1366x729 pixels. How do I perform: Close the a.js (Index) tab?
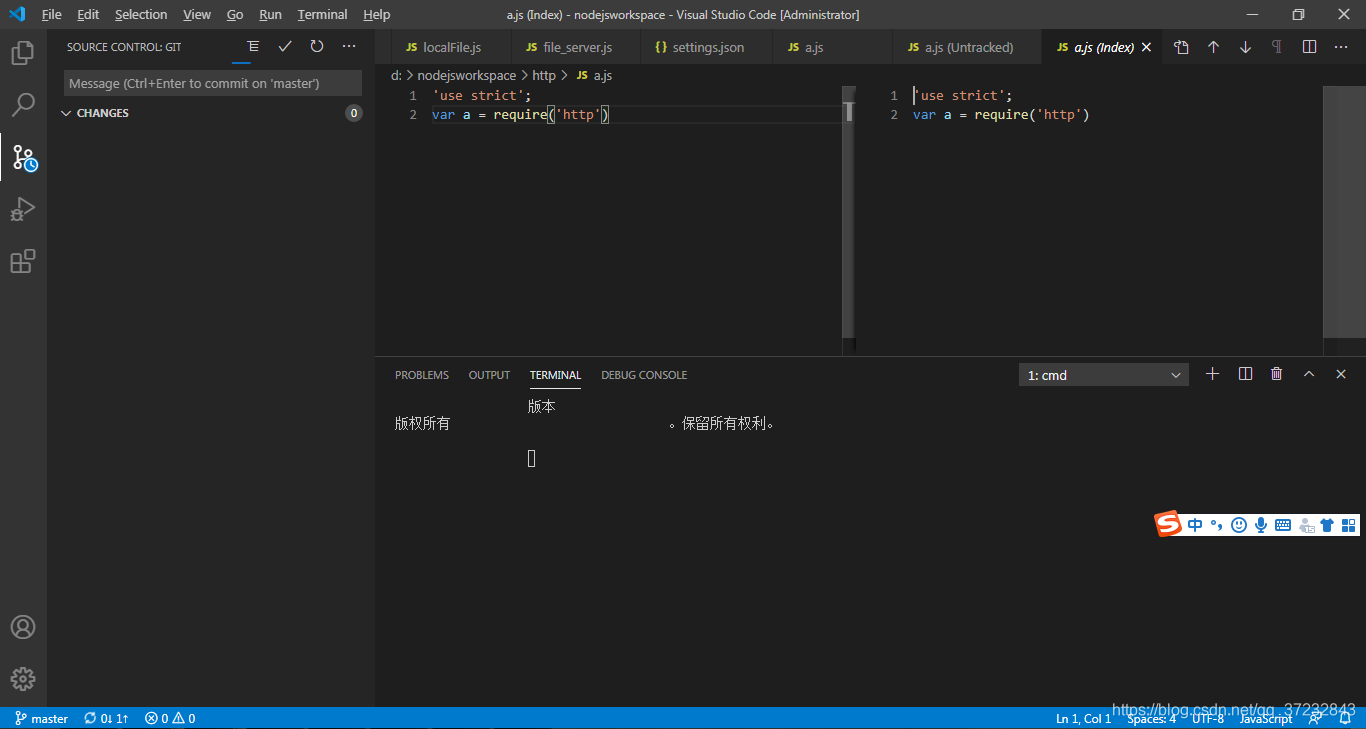point(1146,47)
